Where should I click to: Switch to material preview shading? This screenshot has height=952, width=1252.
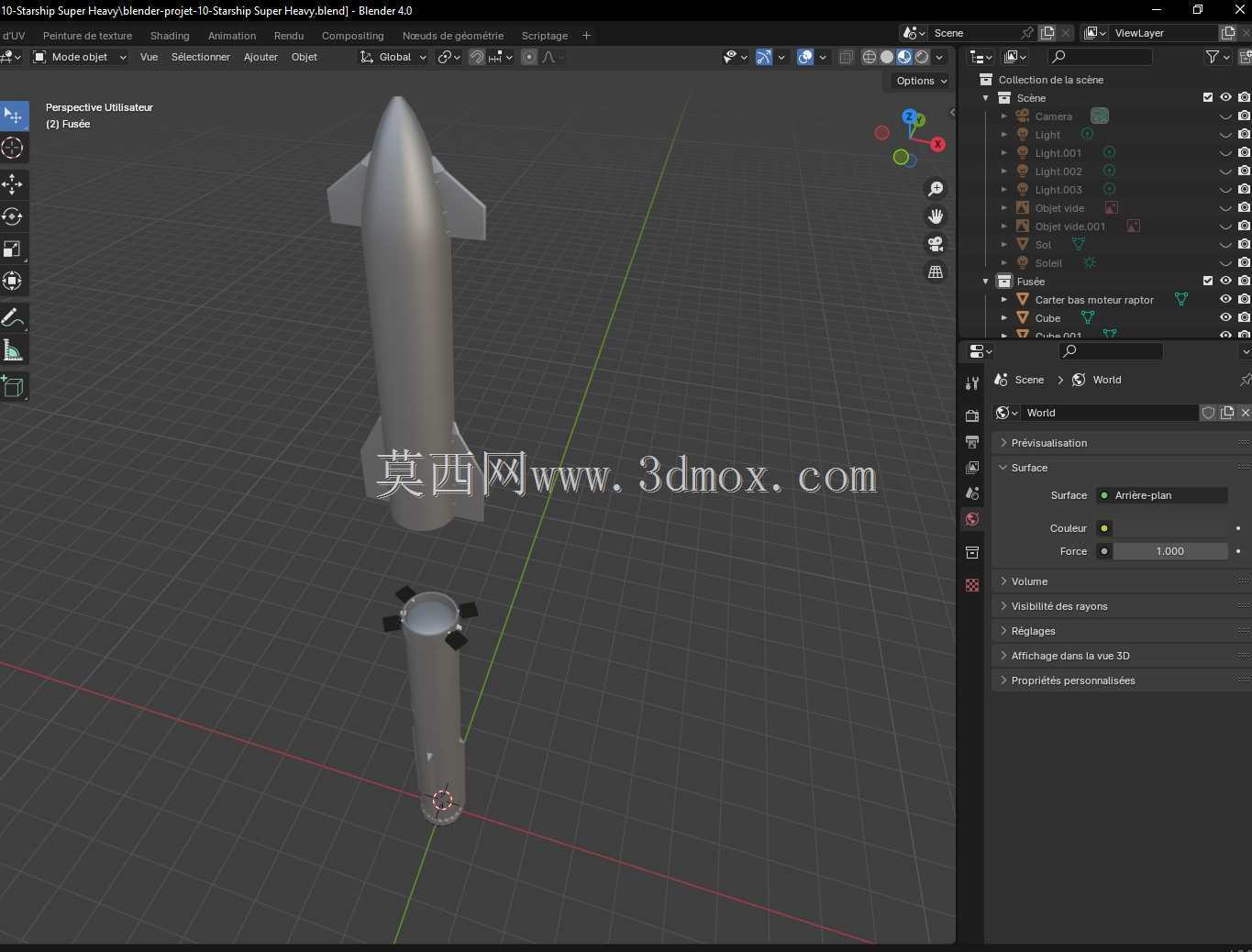pos(904,57)
